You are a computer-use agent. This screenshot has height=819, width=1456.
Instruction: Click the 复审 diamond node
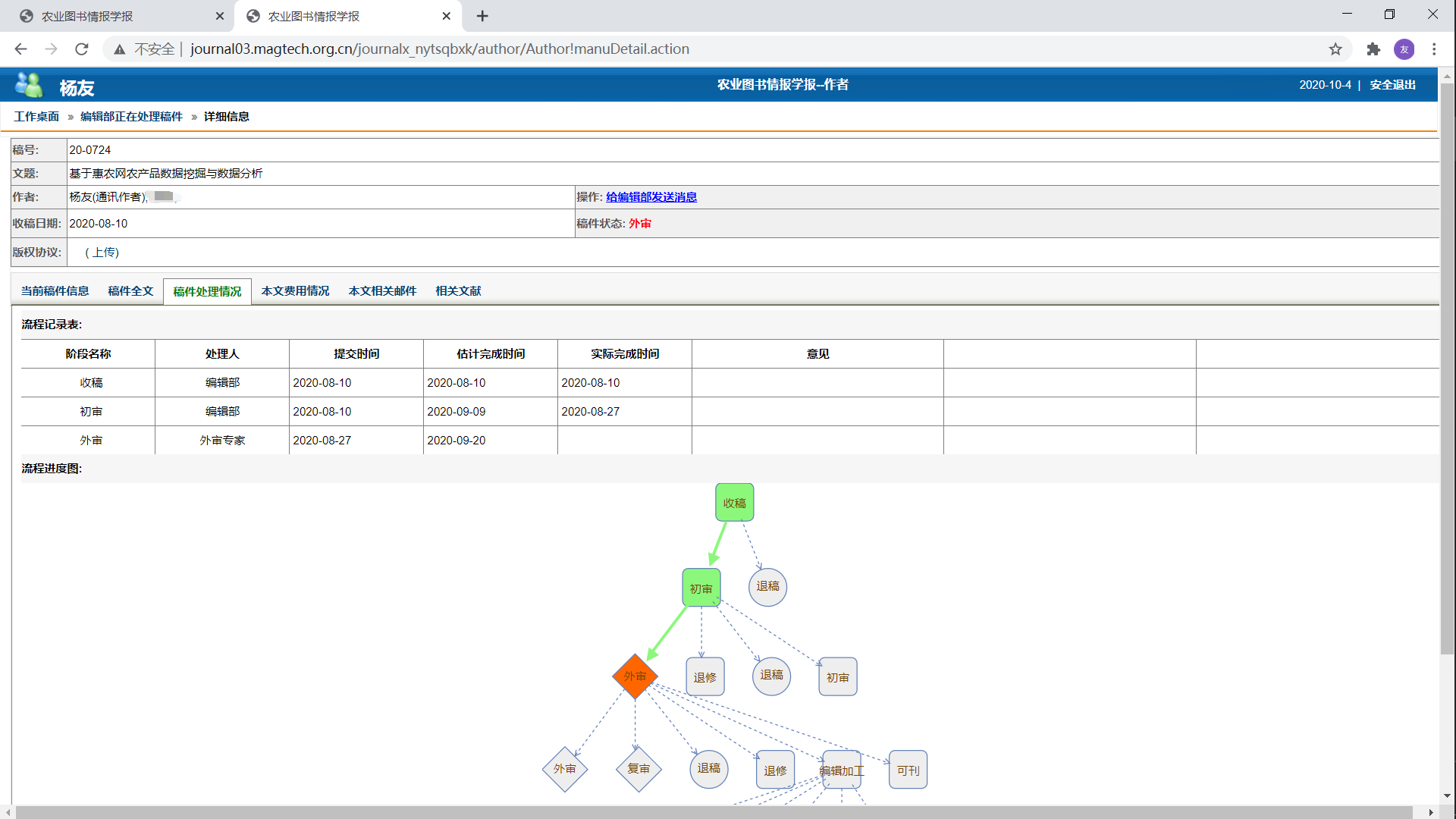click(x=639, y=769)
